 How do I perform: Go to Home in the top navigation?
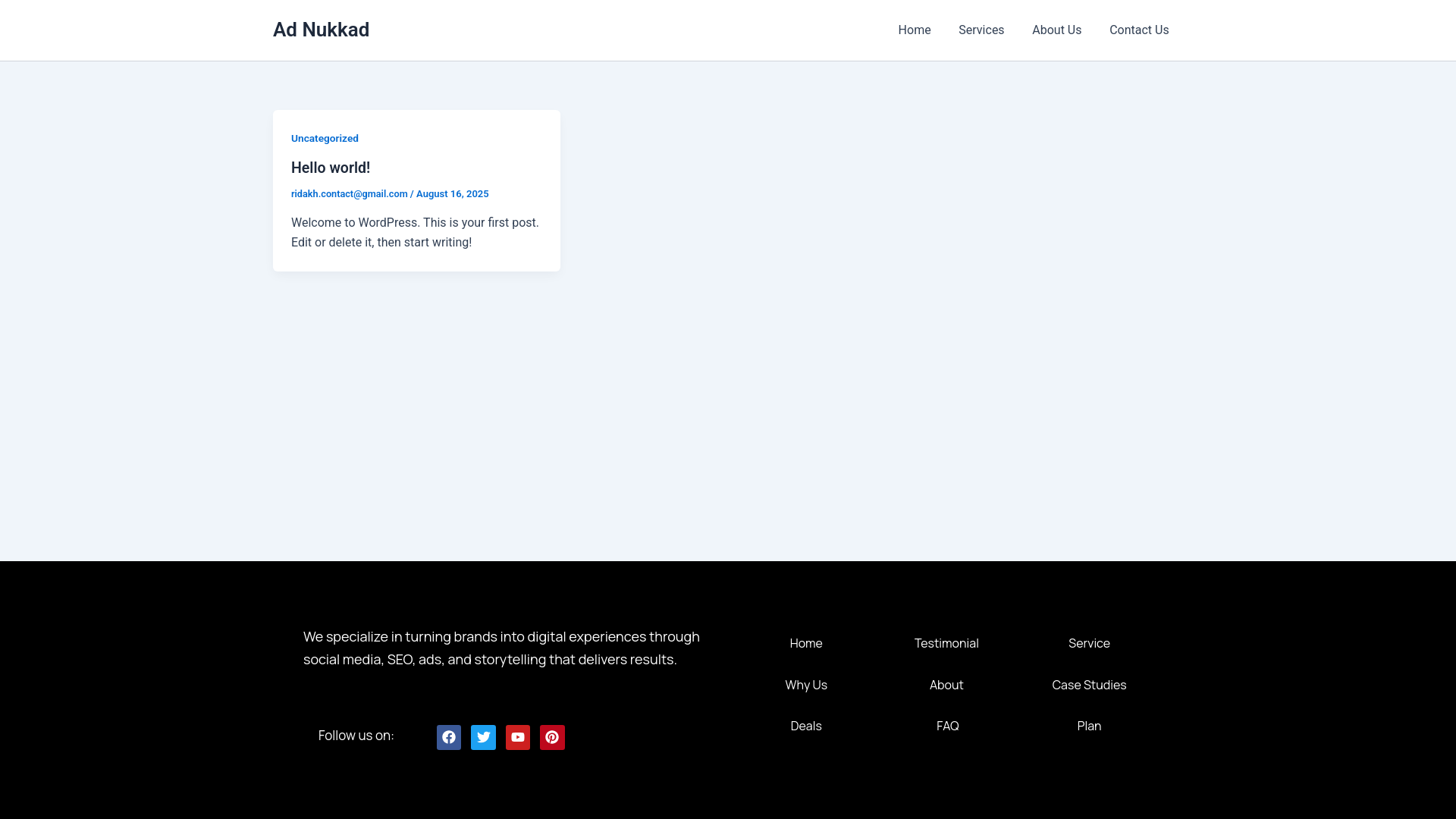[915, 30]
